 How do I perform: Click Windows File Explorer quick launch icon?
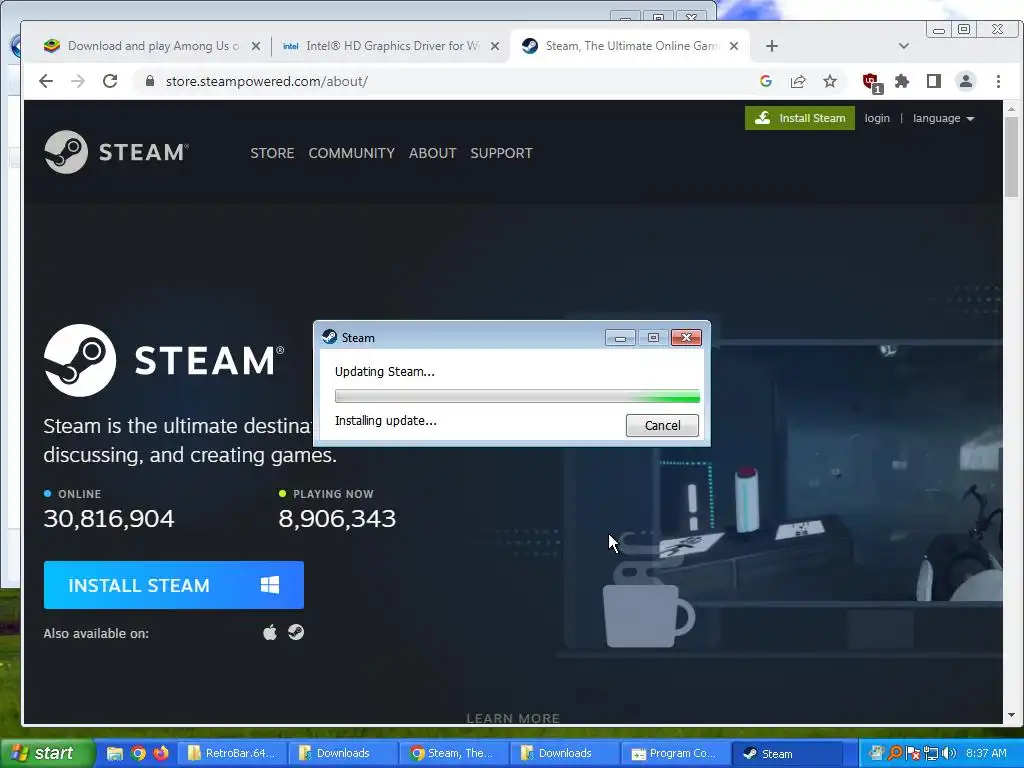point(114,753)
